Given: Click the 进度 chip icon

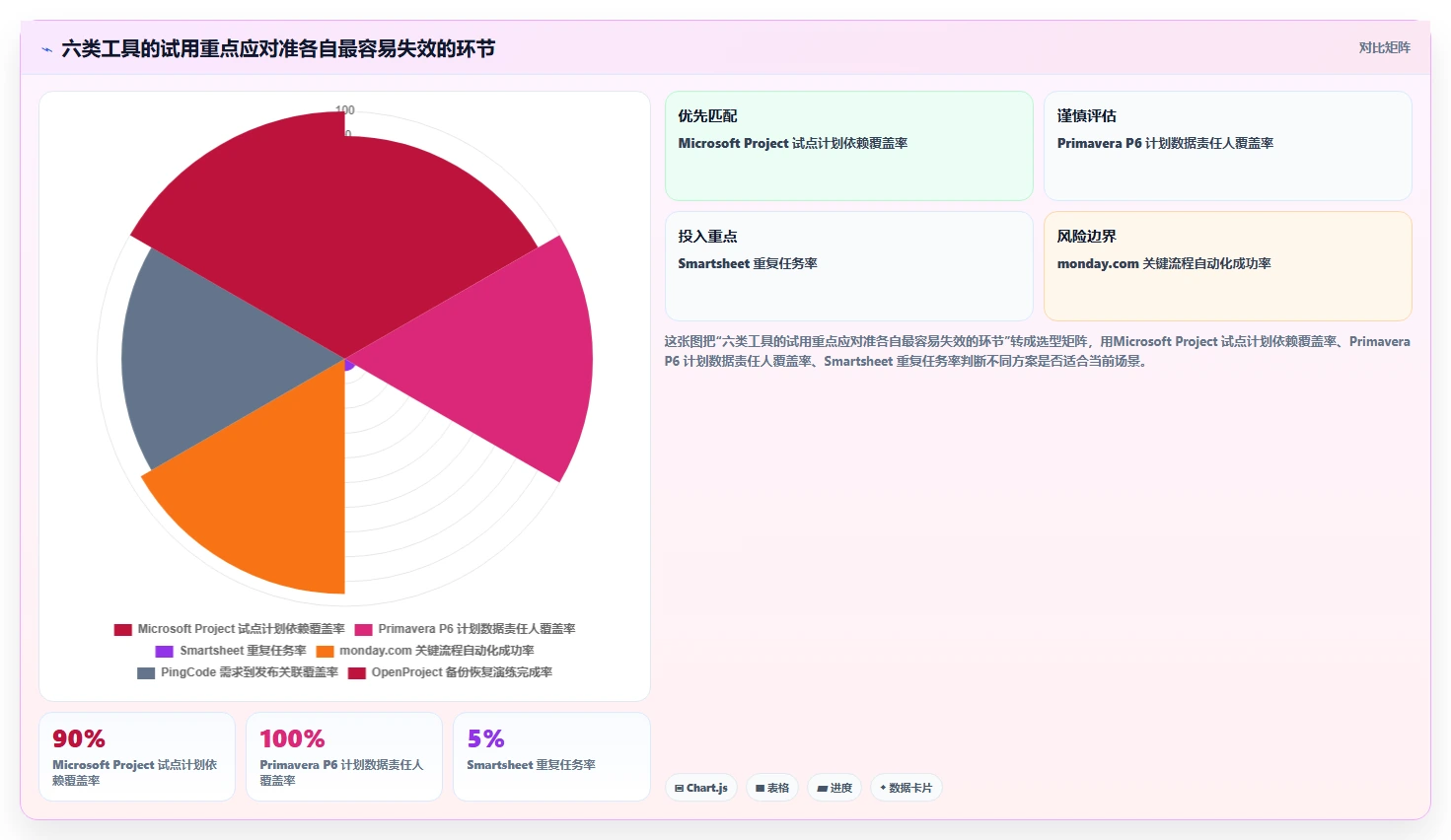Looking at the screenshot, I should pos(822,789).
